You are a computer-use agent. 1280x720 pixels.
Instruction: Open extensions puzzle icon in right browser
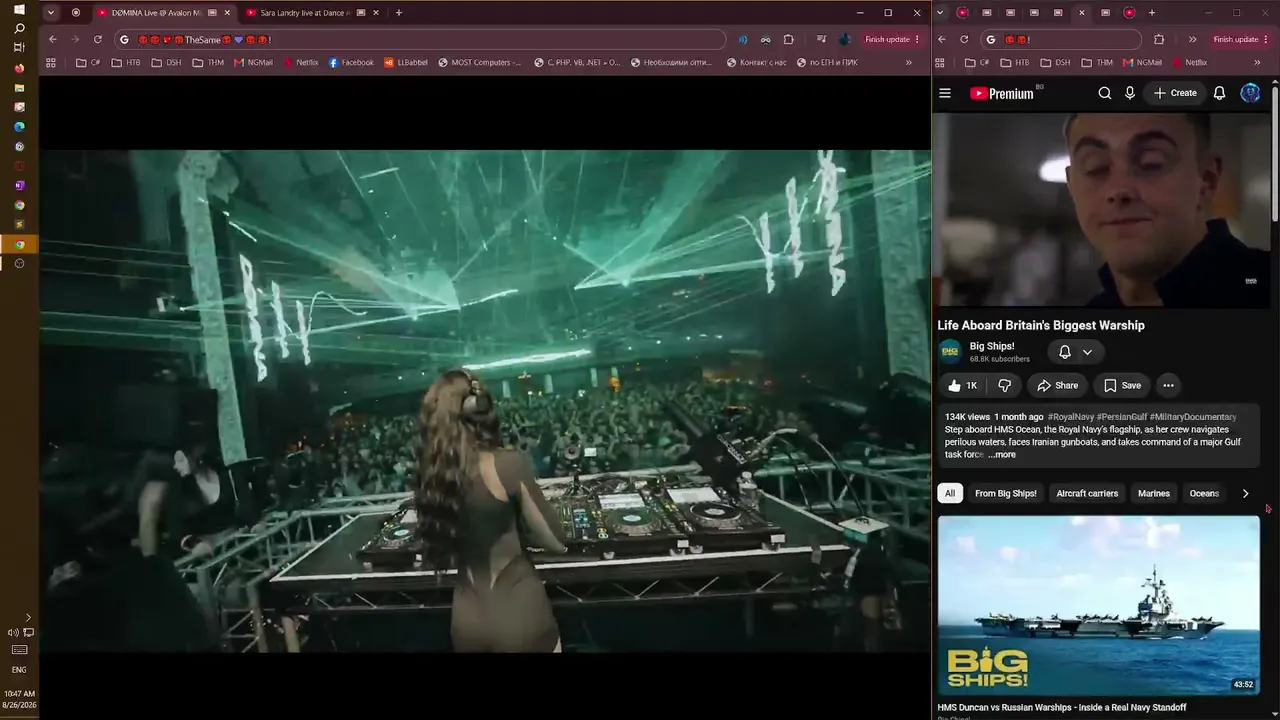click(1159, 39)
